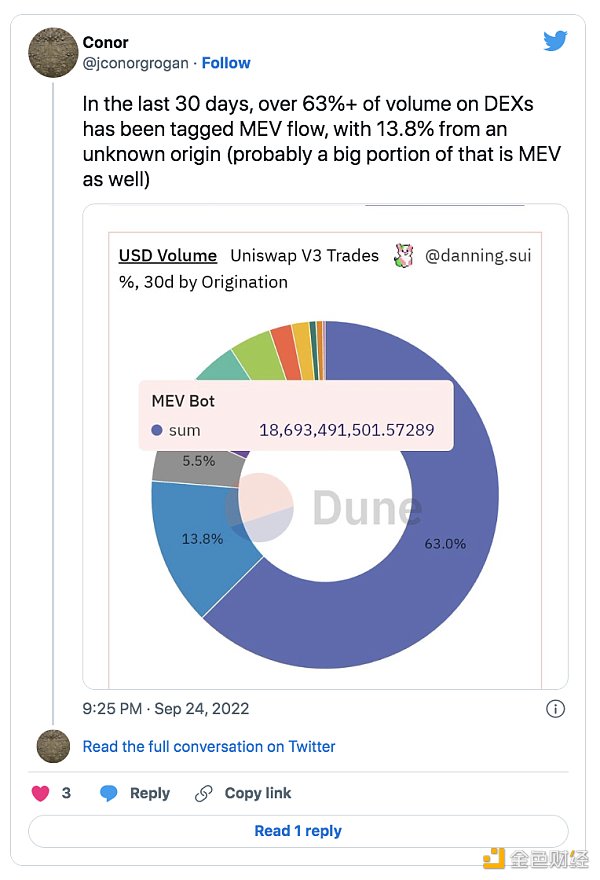The height and width of the screenshot is (880, 600).
Task: Click the blue 13.8% pie slice
Action: click(195, 545)
